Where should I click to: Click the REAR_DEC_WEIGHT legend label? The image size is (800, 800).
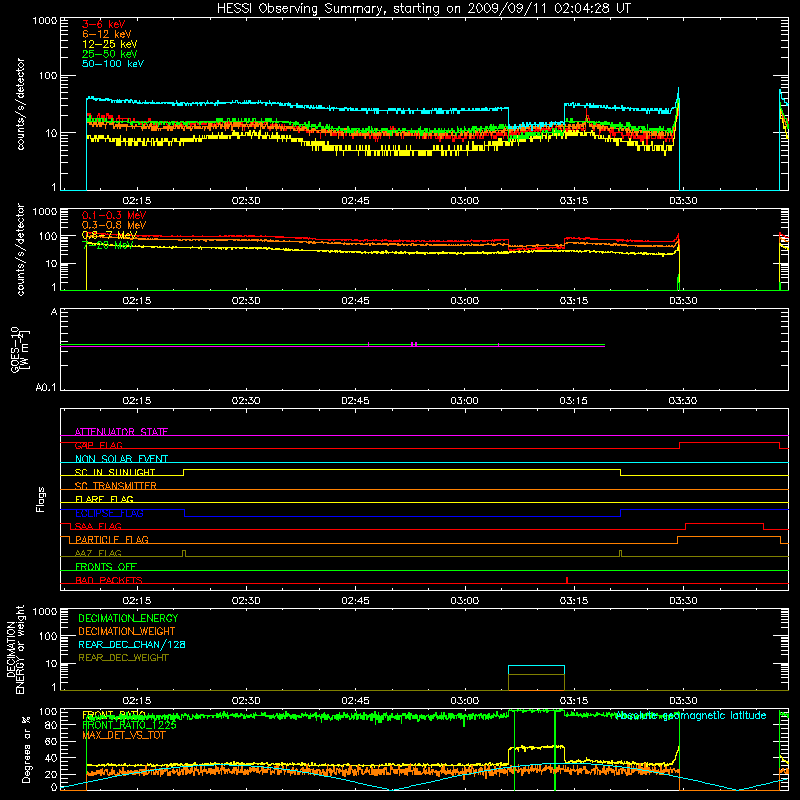tap(123, 658)
